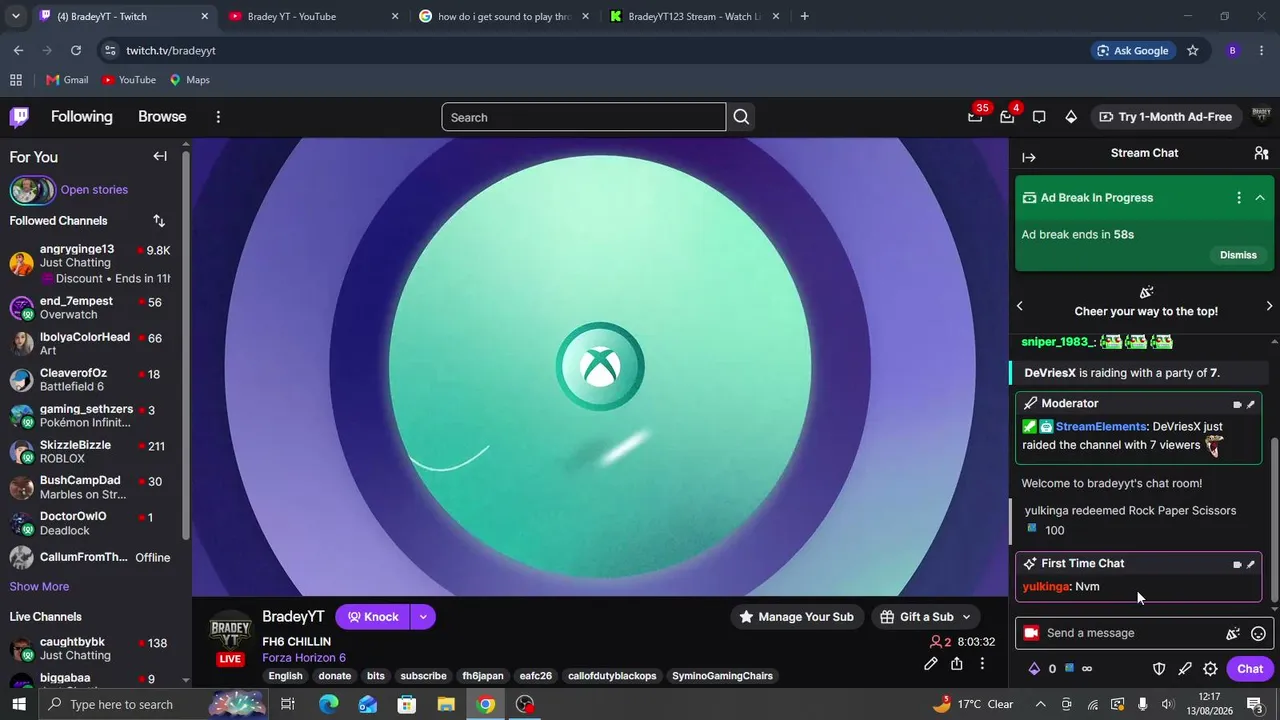Open the Following page
Screen dimensions: 1280x720
[x=82, y=117]
